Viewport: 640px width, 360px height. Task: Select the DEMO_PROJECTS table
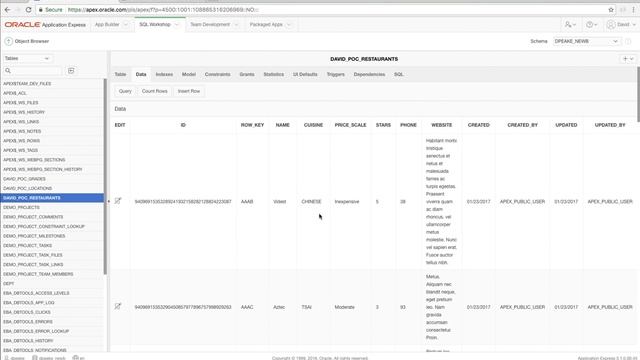click(x=52, y=207)
